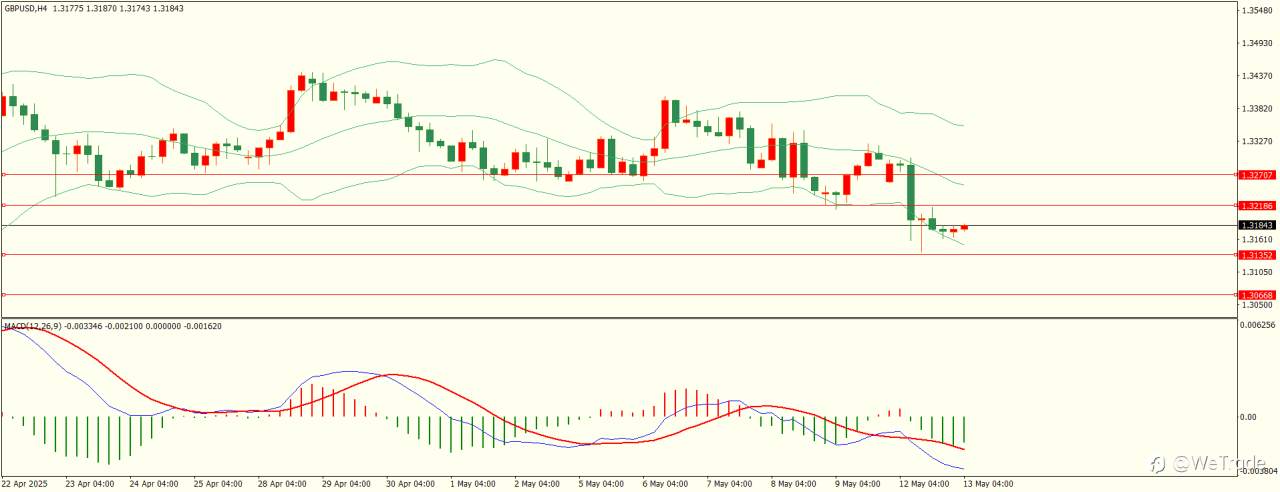
Task: Select the 1.30500 price axis label
Action: click(1256, 305)
